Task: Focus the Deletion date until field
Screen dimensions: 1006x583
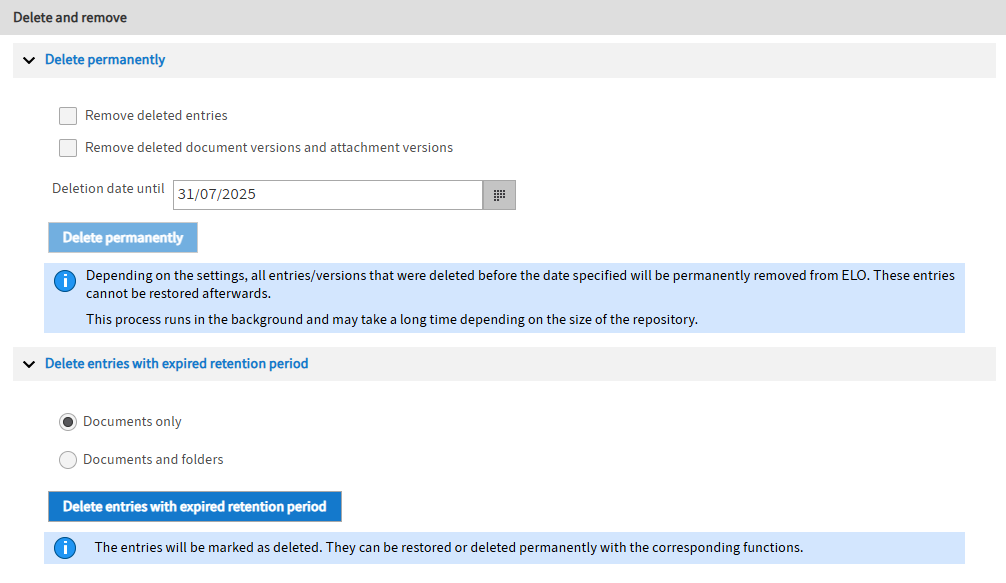Action: 328,195
